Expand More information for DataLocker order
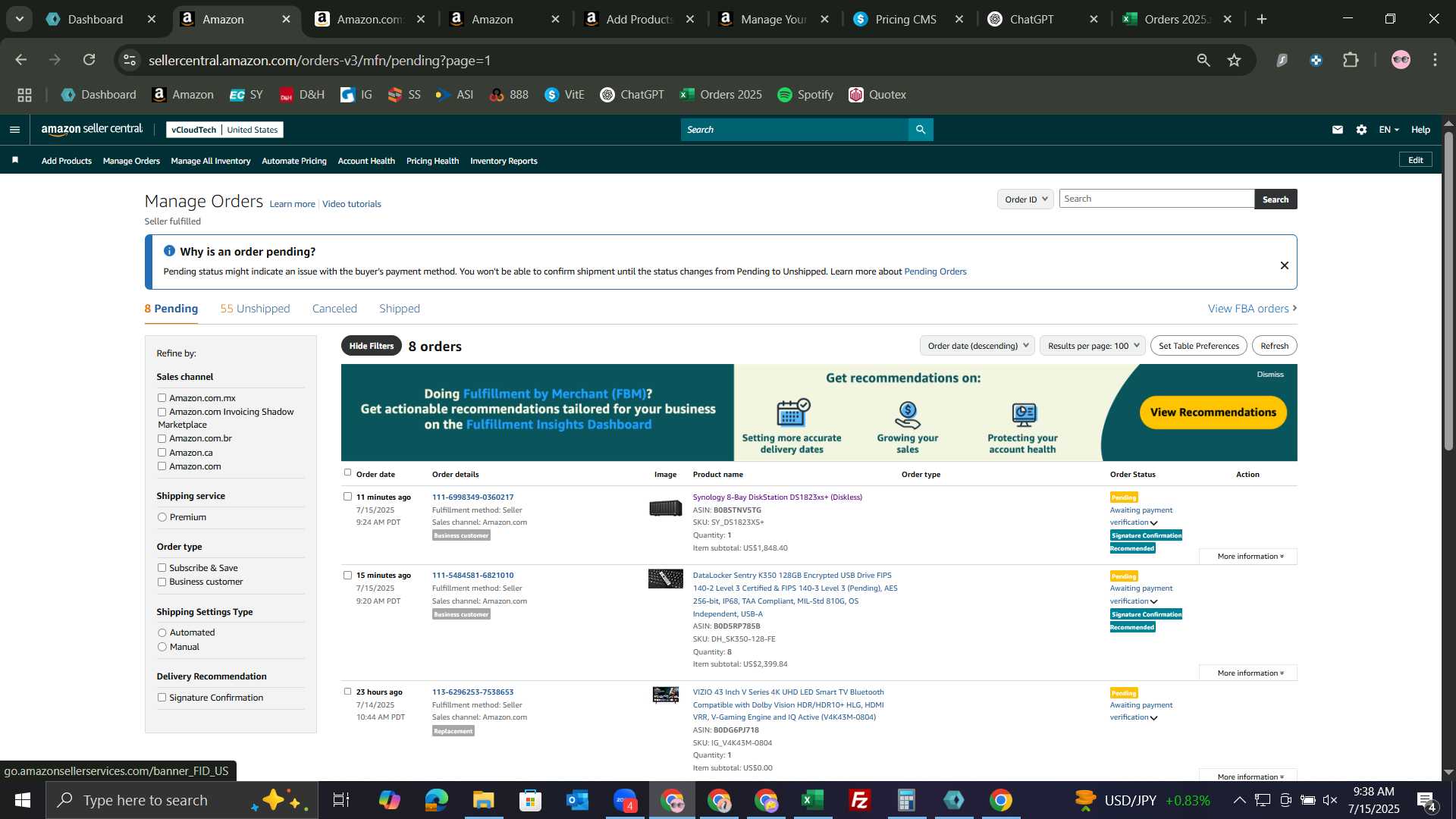 pyautogui.click(x=1248, y=673)
